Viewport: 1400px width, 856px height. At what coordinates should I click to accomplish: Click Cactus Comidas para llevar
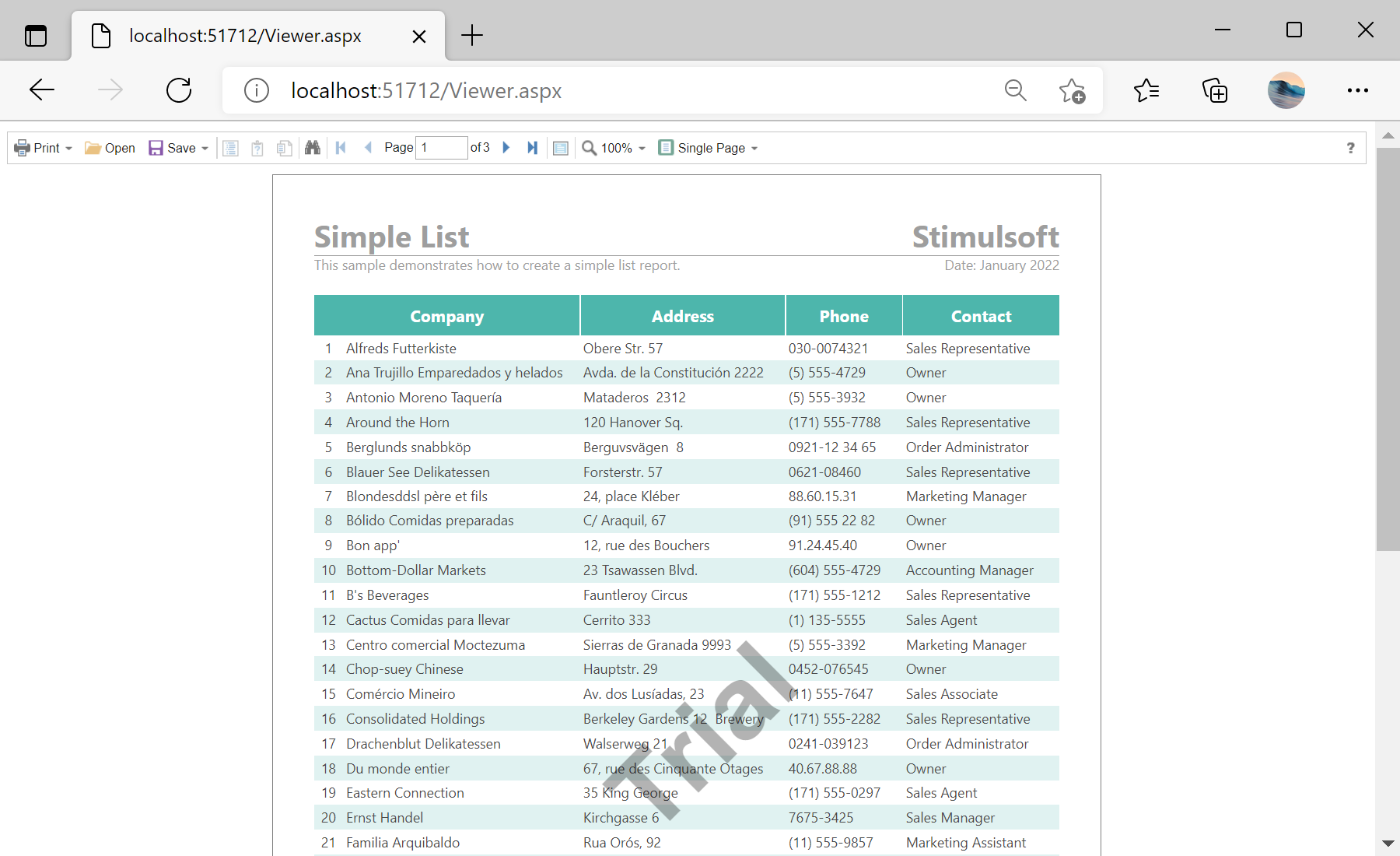[x=428, y=620]
